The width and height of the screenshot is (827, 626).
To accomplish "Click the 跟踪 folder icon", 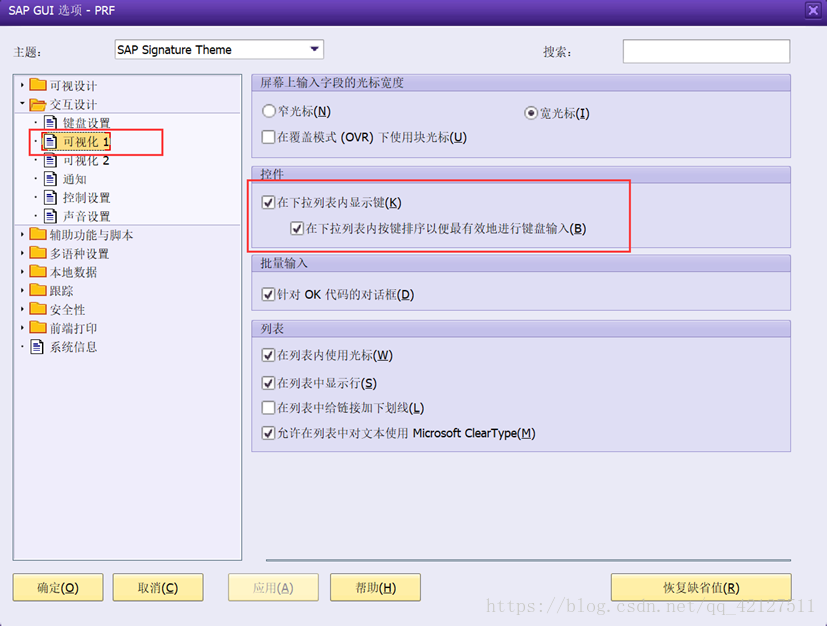I will [x=38, y=290].
